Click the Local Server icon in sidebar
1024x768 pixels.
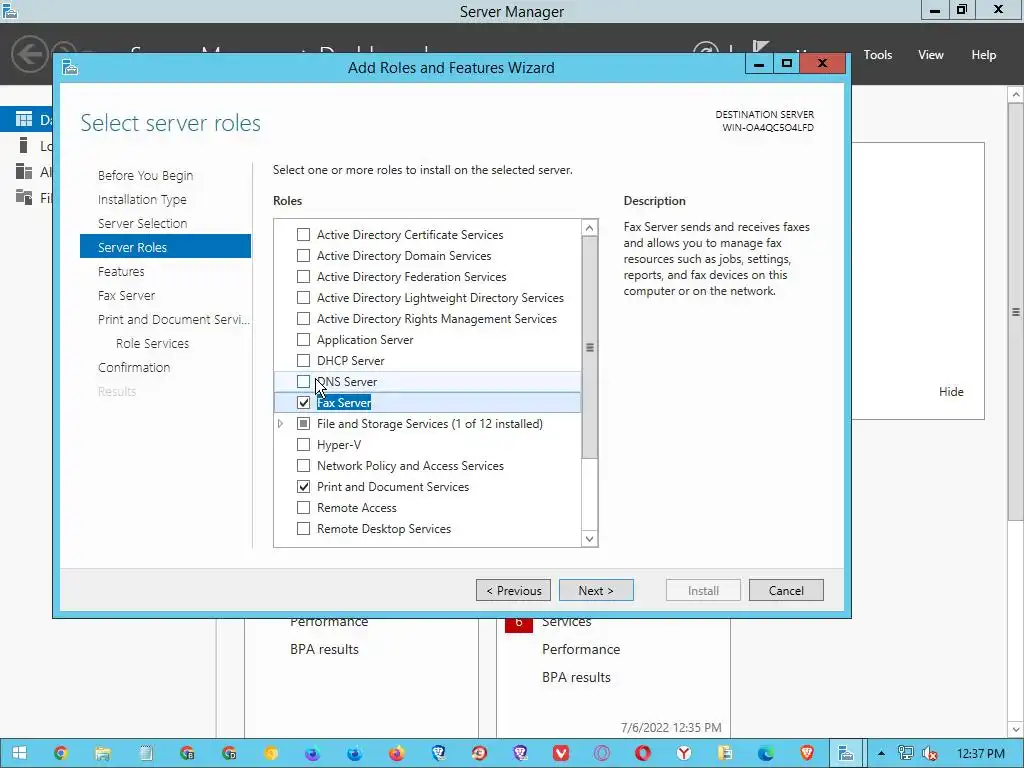pos(24,145)
